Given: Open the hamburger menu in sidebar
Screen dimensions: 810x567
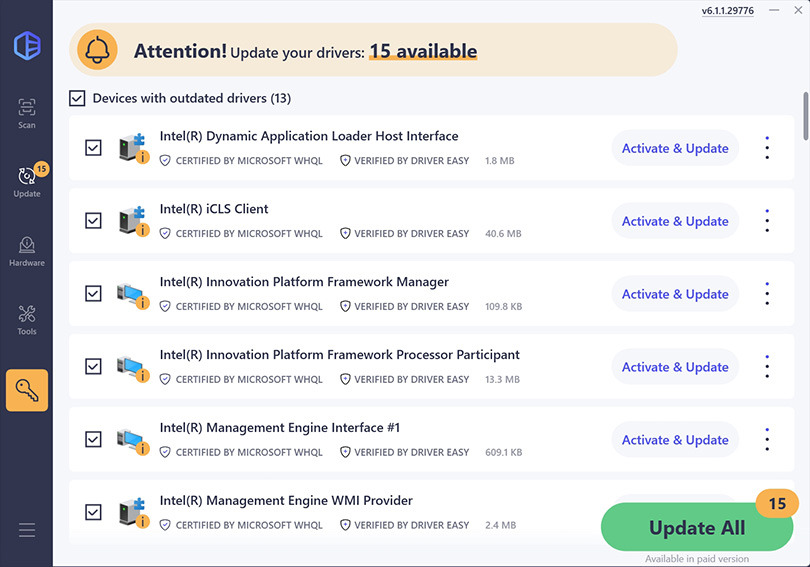Looking at the screenshot, I should 27,530.
